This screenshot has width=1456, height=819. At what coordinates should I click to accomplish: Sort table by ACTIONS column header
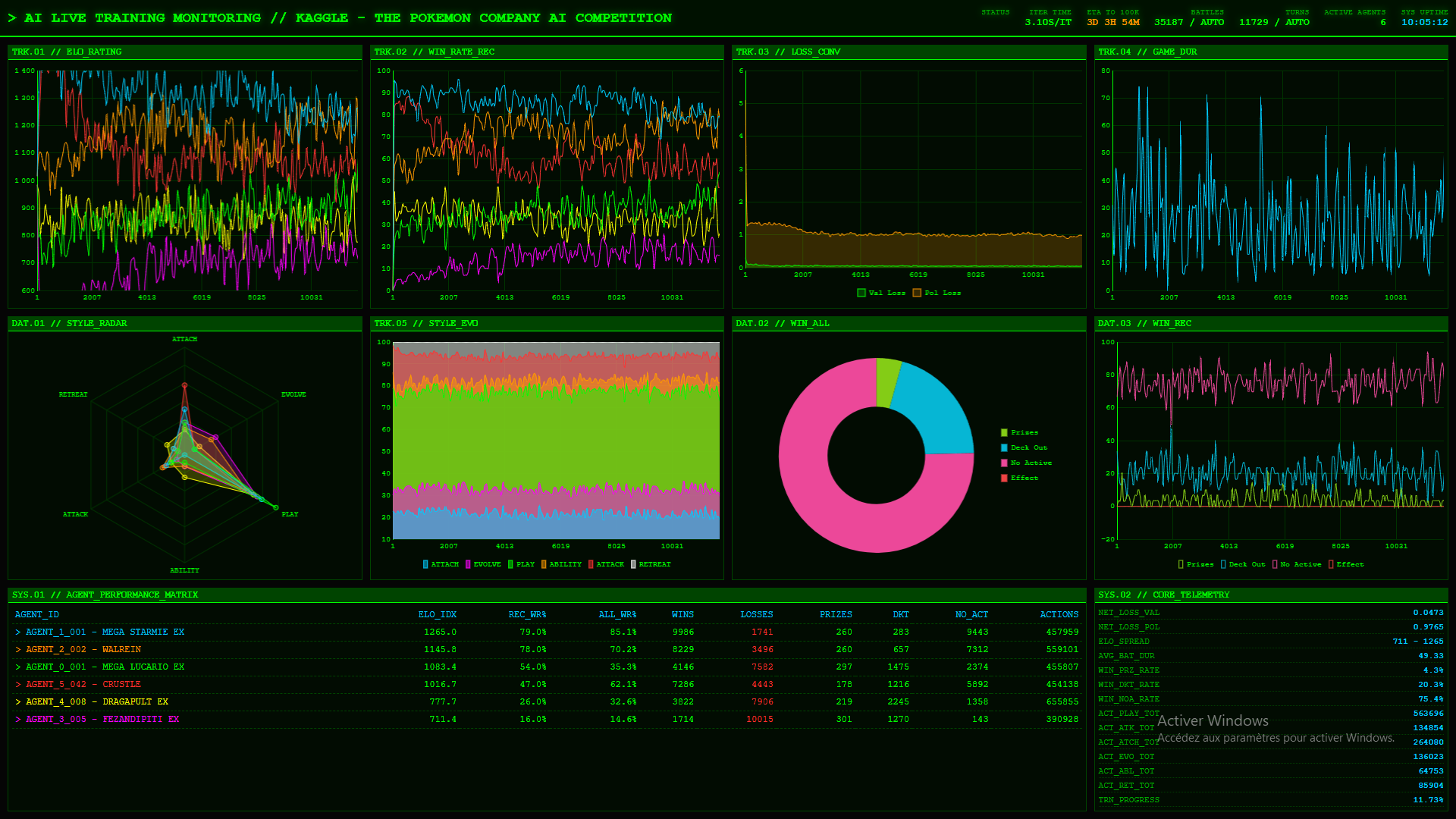pyautogui.click(x=1059, y=614)
